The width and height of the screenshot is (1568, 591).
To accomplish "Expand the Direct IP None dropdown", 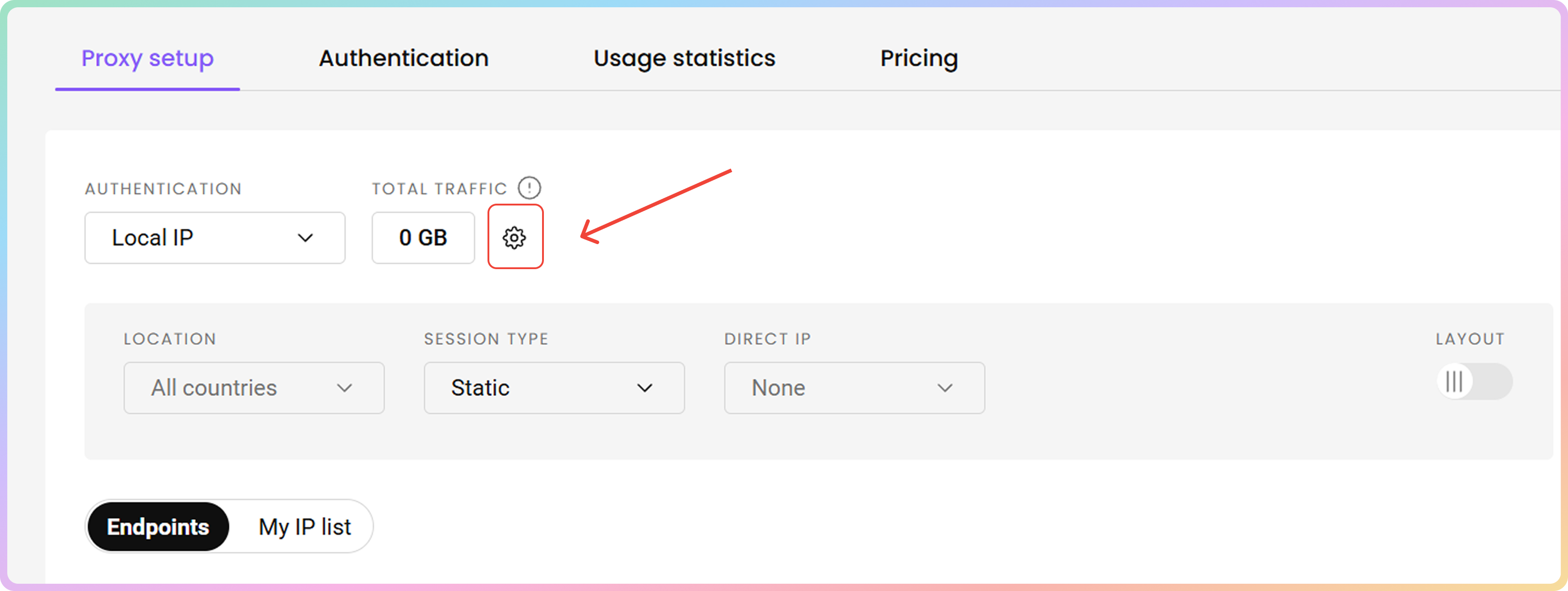I will 854,388.
